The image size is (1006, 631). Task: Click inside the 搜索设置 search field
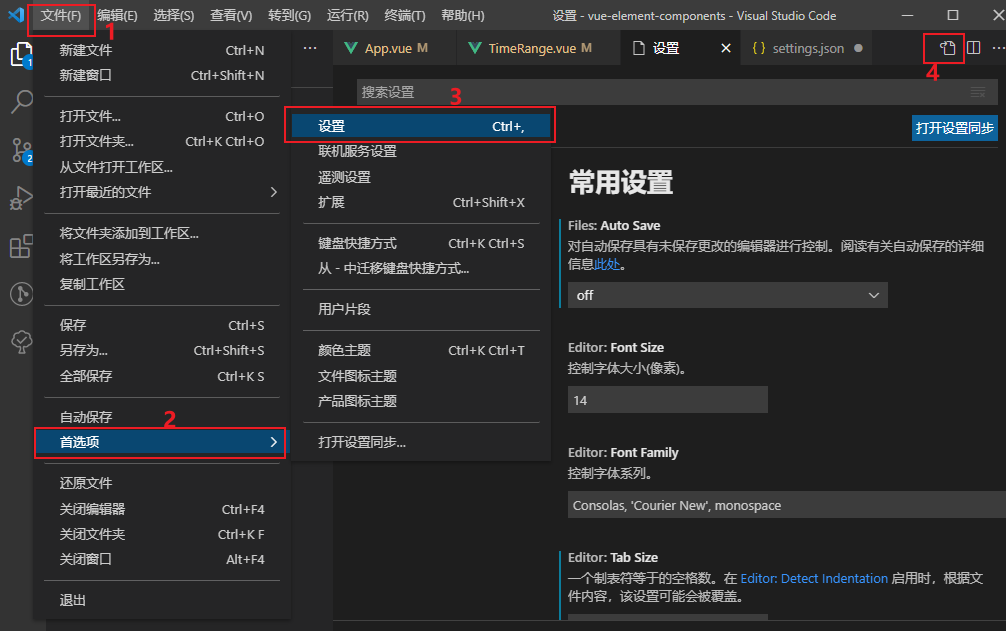[x=500, y=92]
